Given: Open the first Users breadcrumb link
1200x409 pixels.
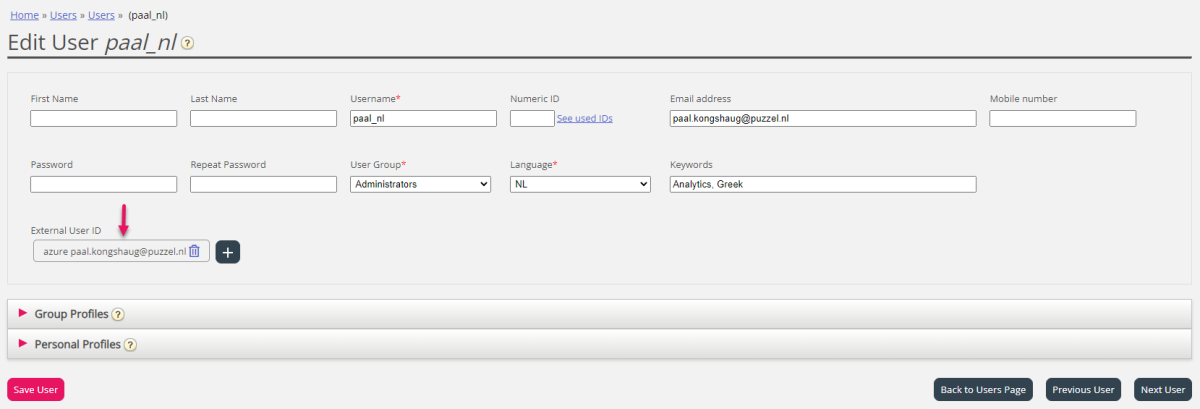Looking at the screenshot, I should [61, 15].
